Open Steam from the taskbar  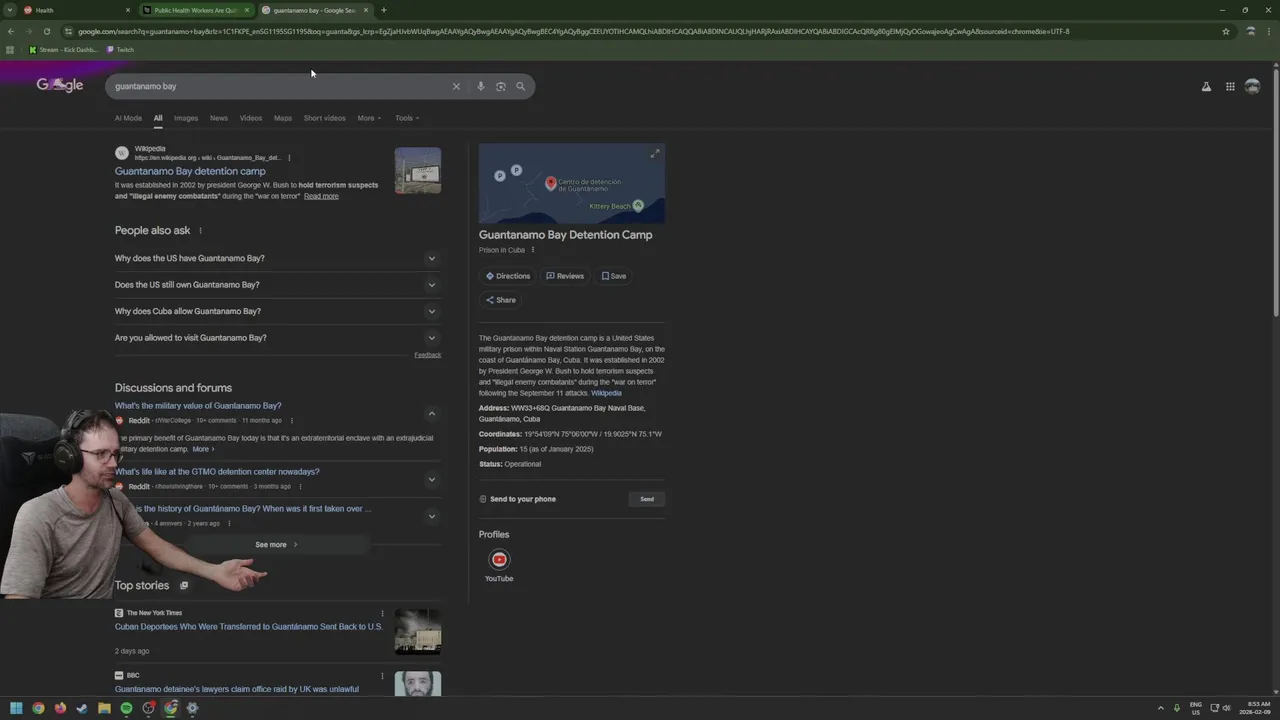(x=82, y=708)
